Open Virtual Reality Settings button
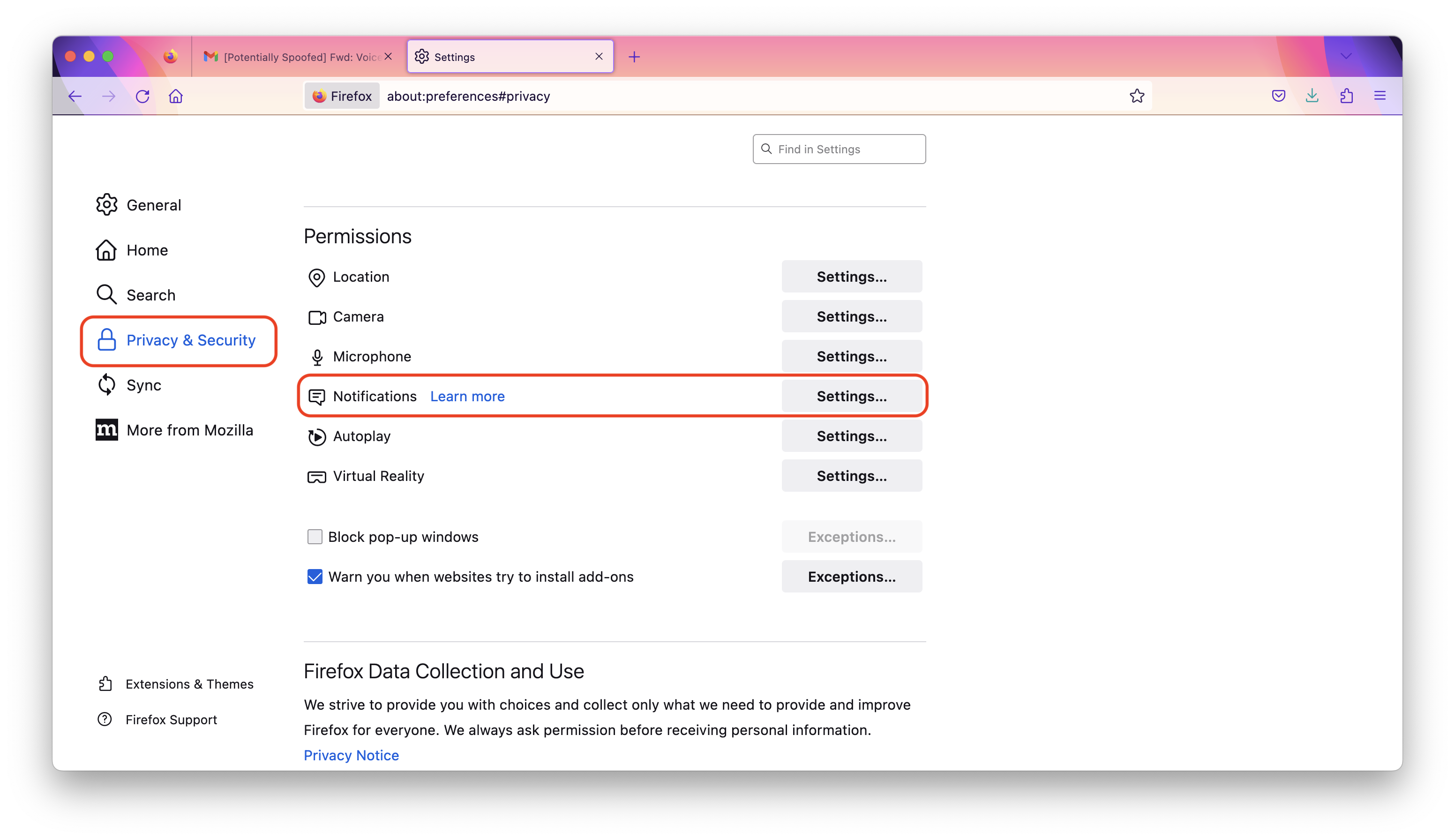This screenshot has height=840, width=1455. [x=852, y=476]
